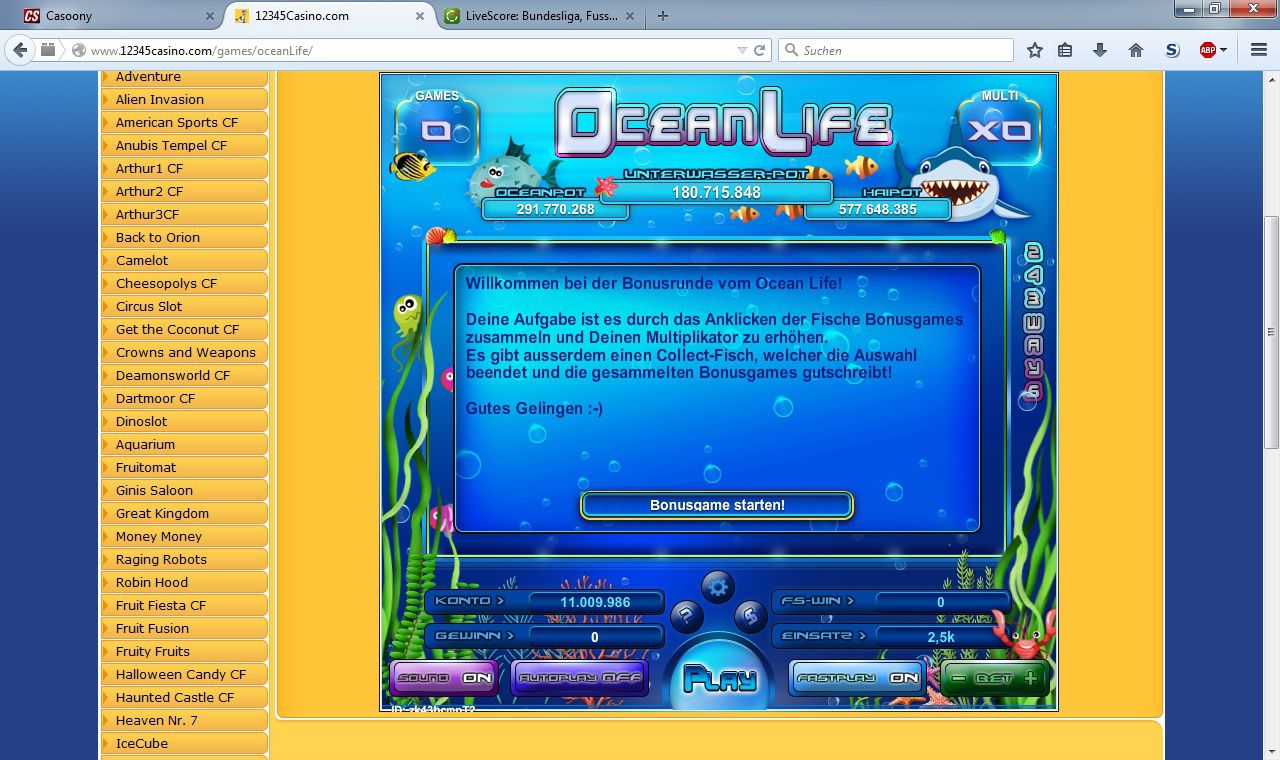Screen dimensions: 1280x760
Task: Close the LiveScore Bundesliga tab
Action: (630, 16)
